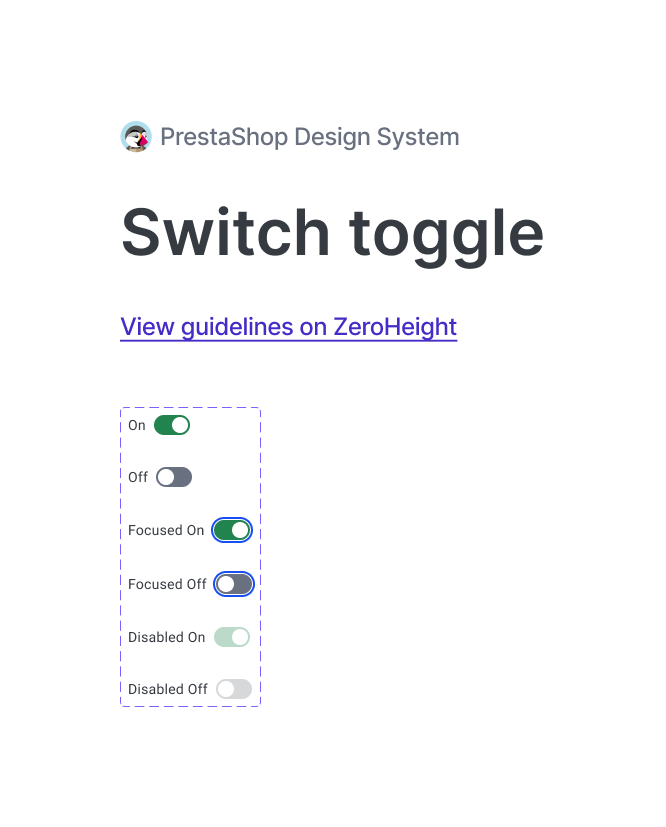
Task: Click the "Disabled Off" label
Action: (x=168, y=689)
